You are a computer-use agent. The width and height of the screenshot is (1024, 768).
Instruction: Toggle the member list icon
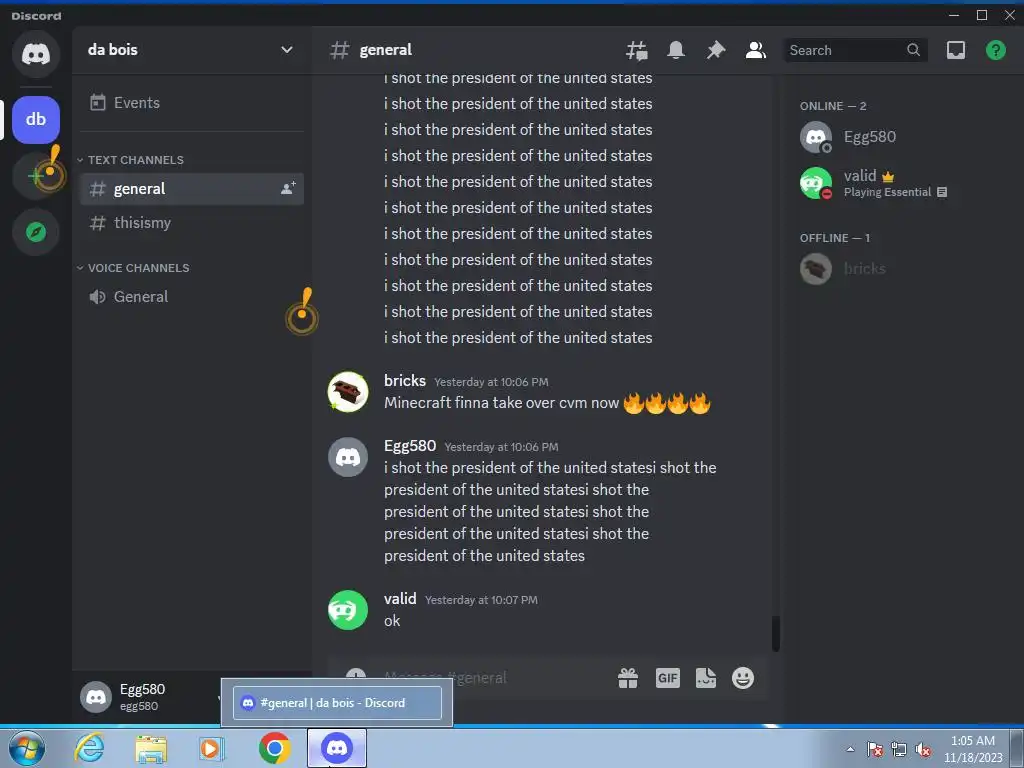pos(756,50)
